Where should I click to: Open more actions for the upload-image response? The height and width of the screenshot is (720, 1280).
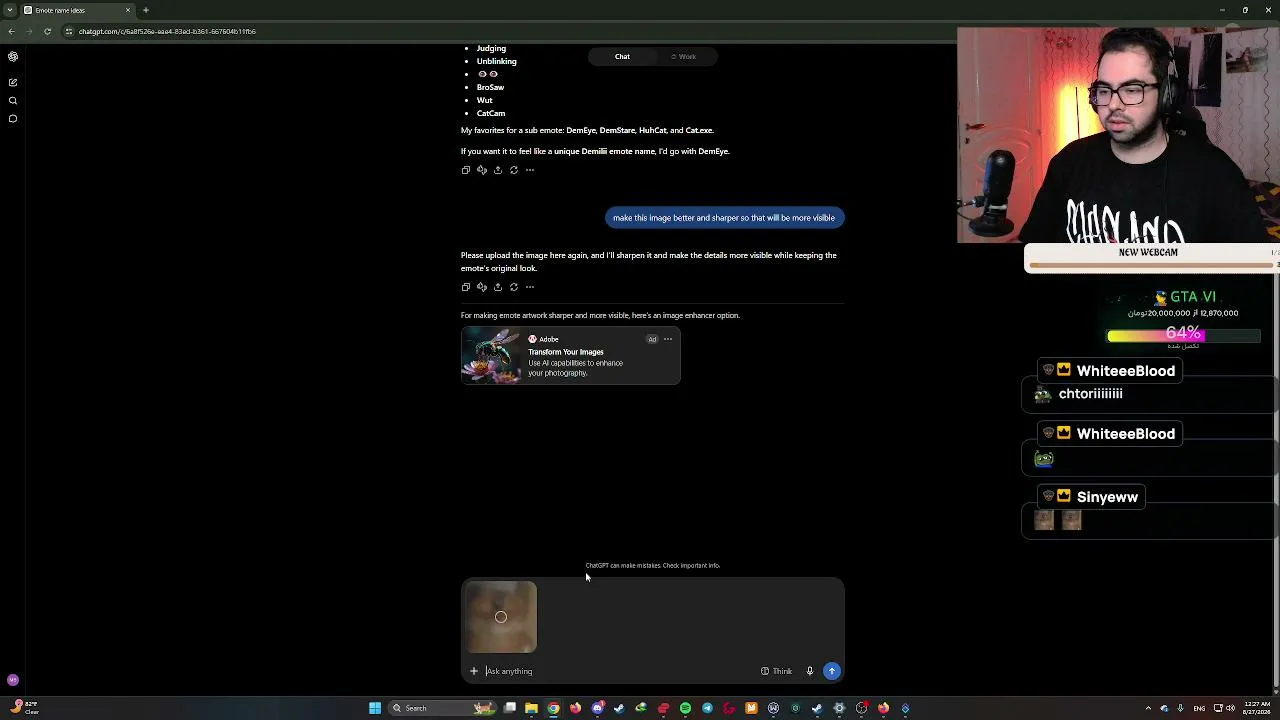530,287
